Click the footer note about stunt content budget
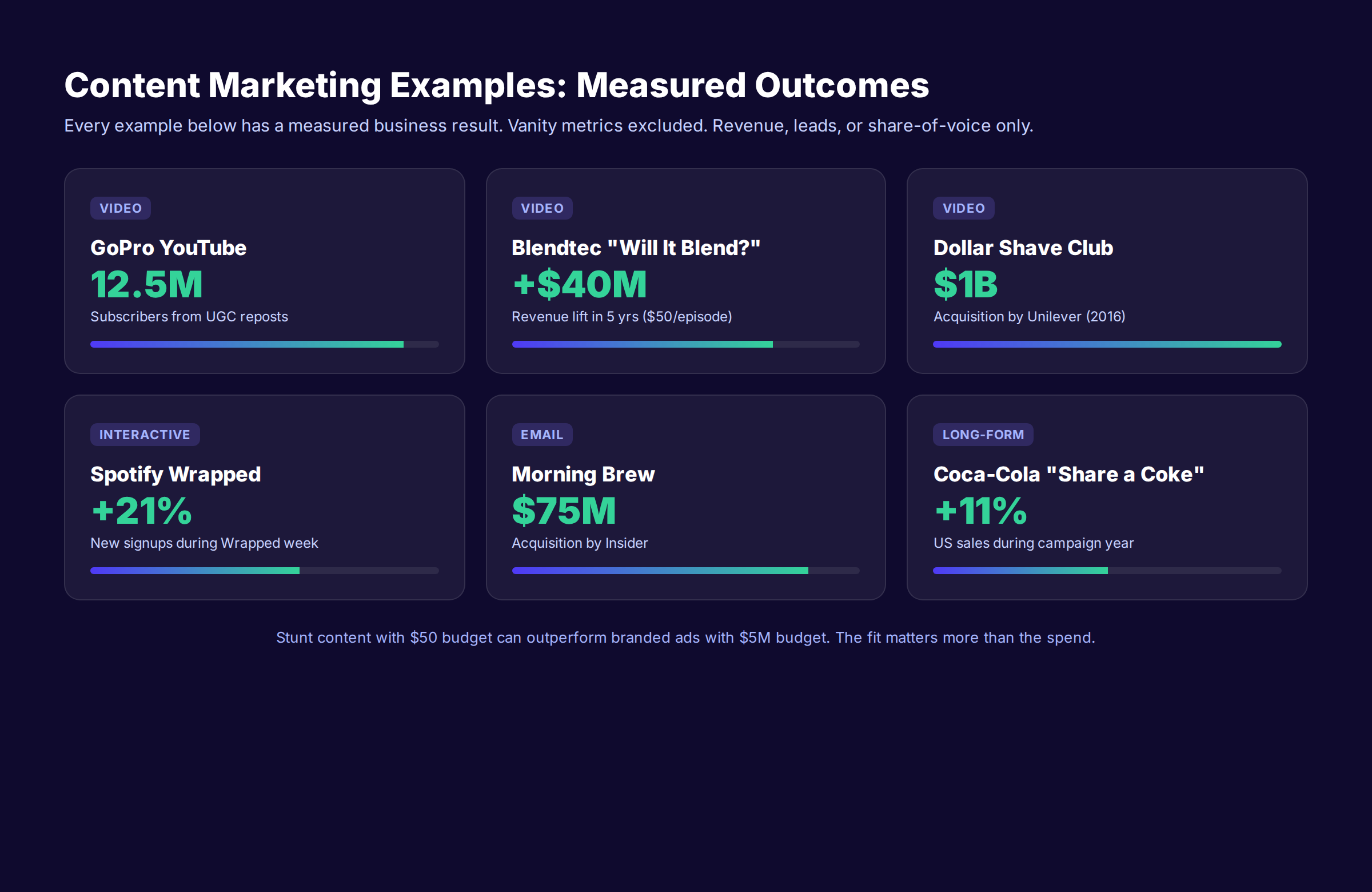 pos(685,638)
